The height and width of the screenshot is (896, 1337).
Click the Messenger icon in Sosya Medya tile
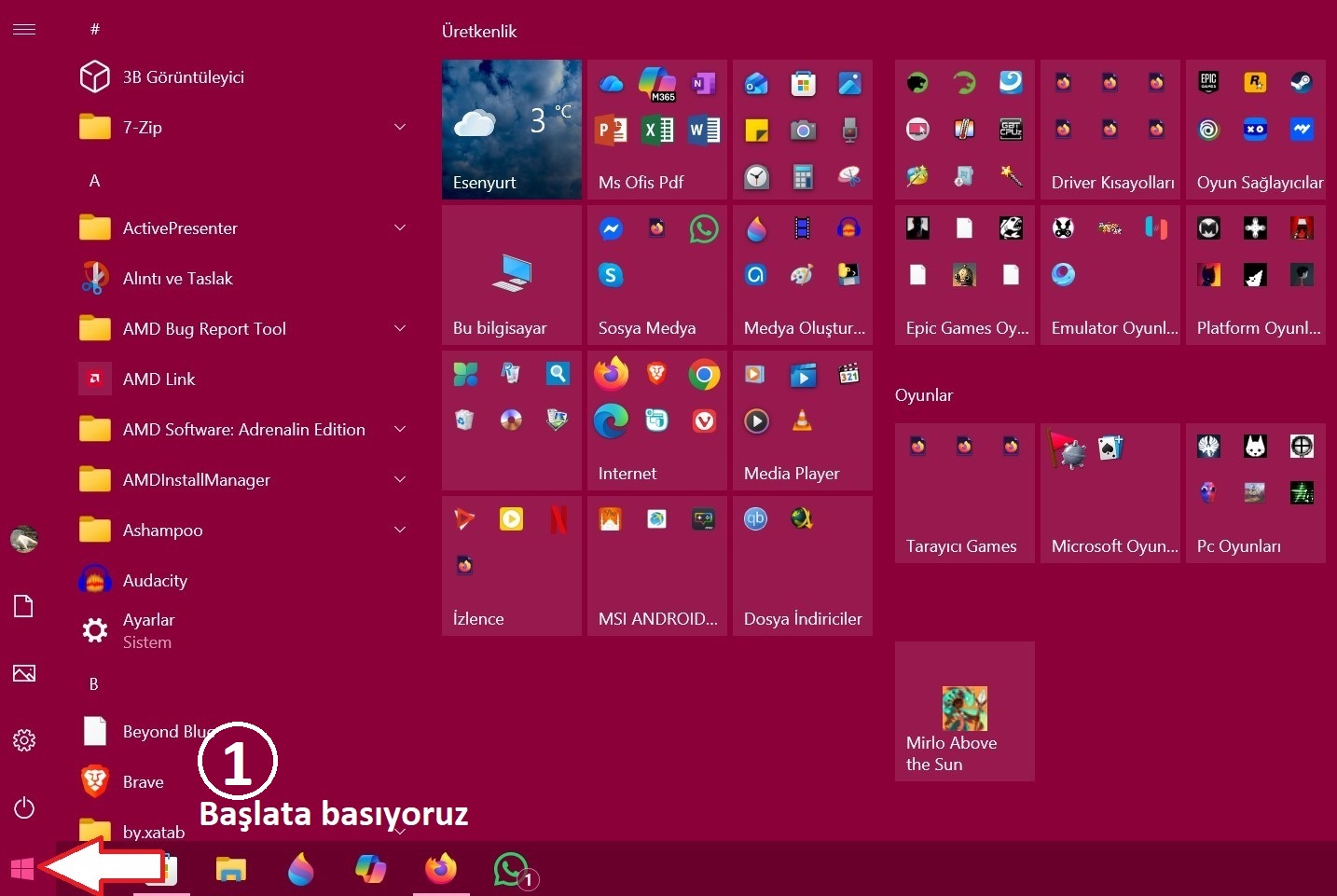coord(611,228)
